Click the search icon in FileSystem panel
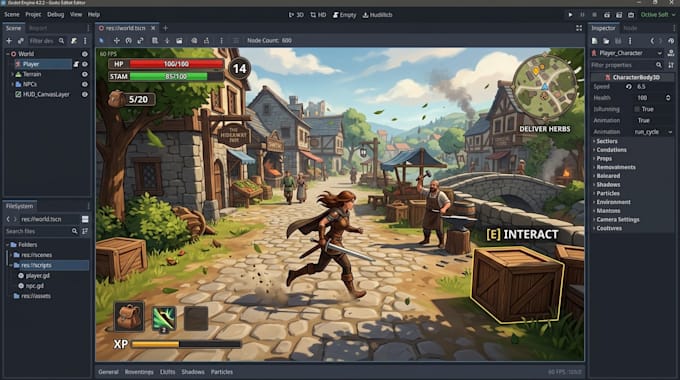Screen dimensions: 680x380 pos(75,231)
